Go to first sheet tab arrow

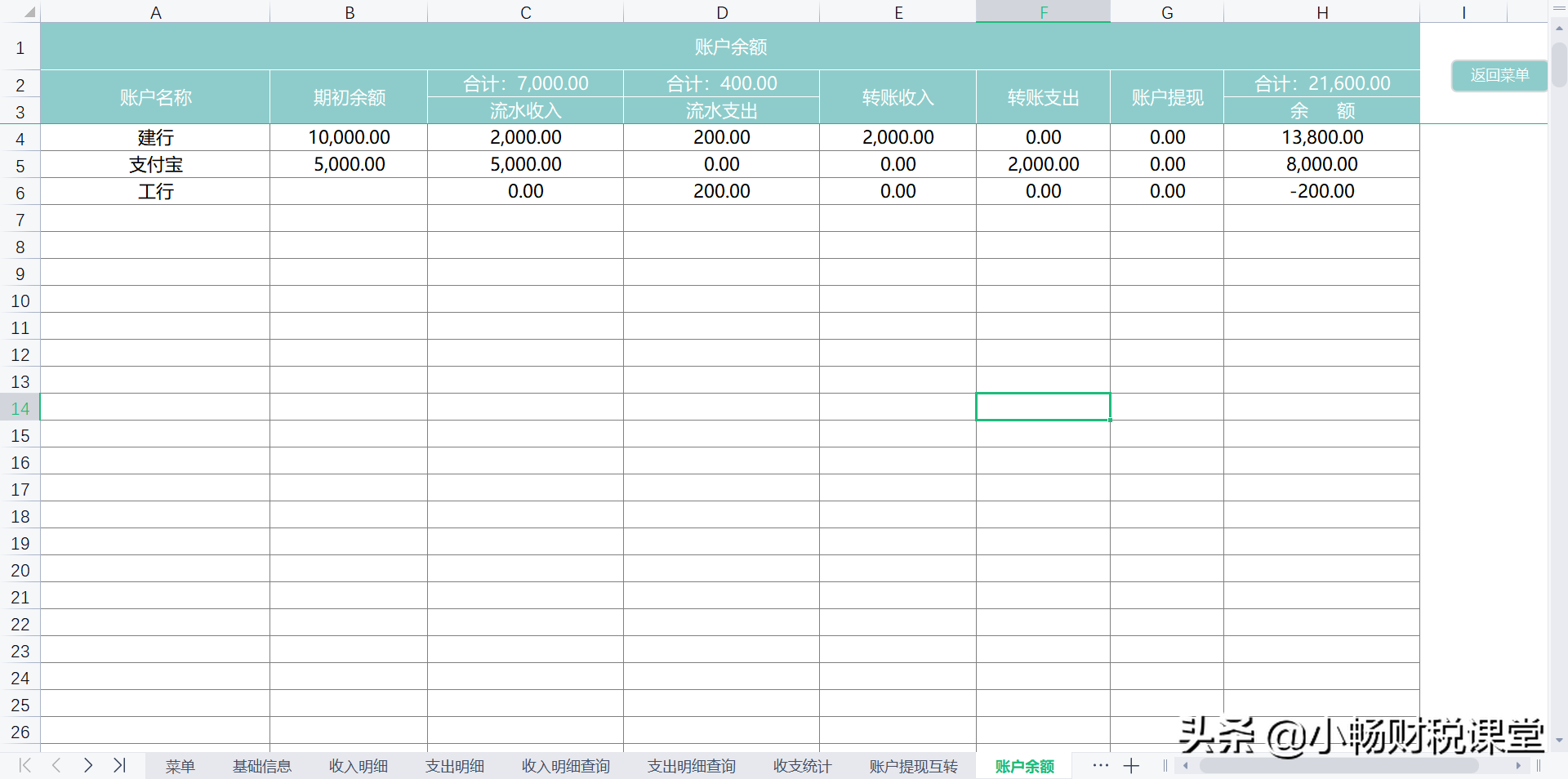[25, 765]
